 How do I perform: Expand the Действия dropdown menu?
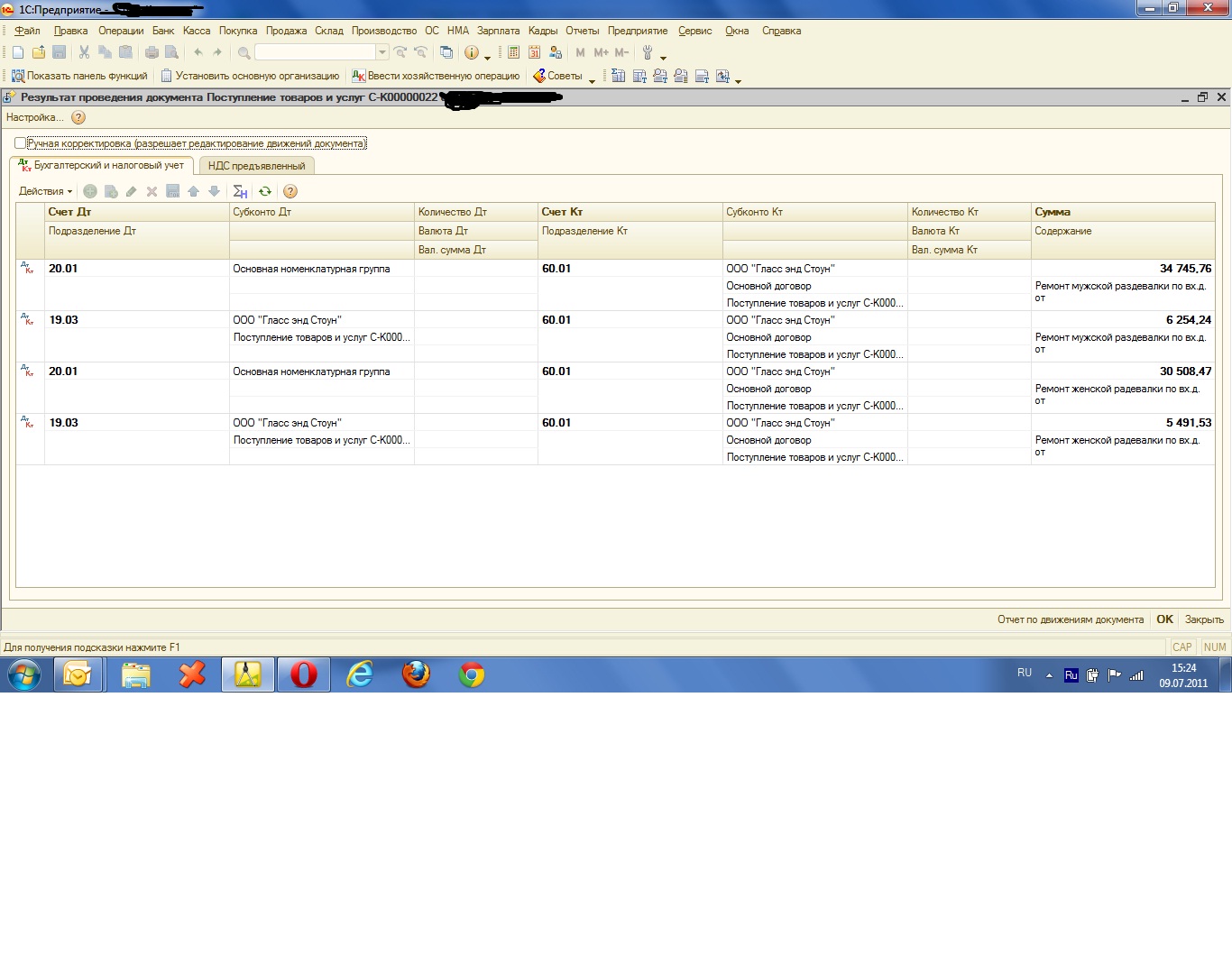point(45,191)
